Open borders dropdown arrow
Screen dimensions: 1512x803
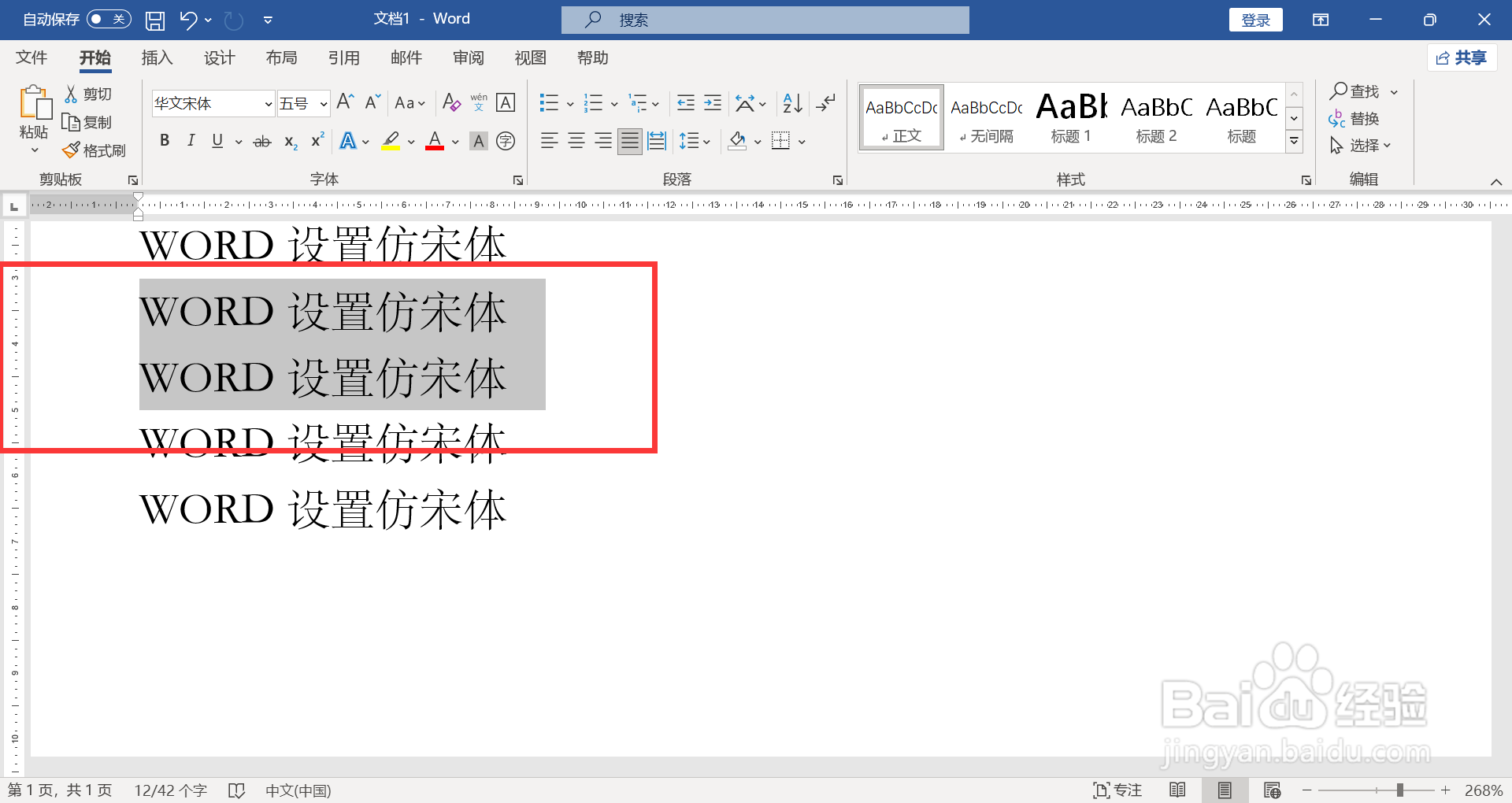click(x=802, y=142)
